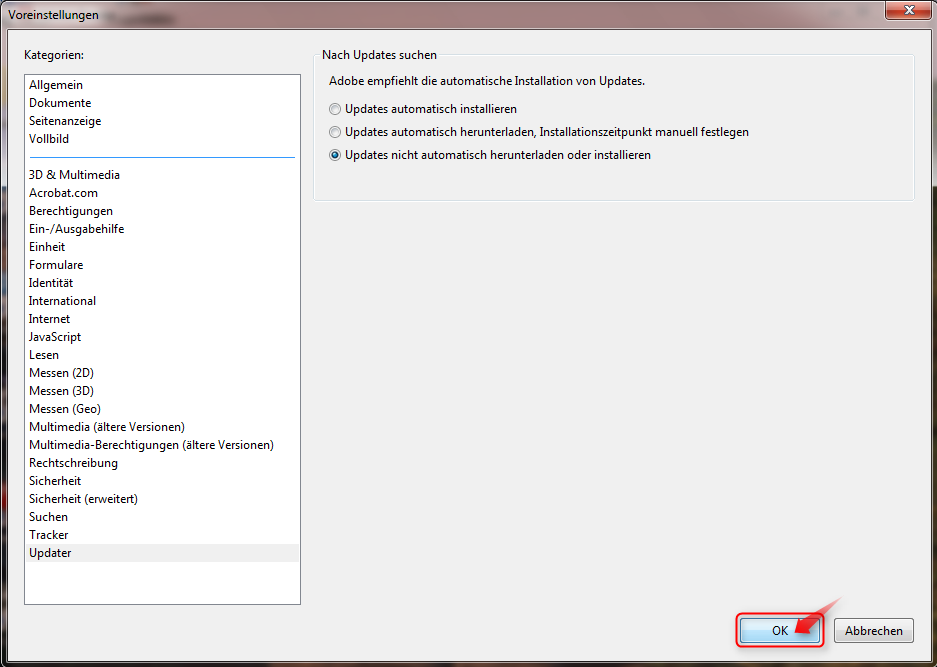Image resolution: width=937 pixels, height=667 pixels.
Task: Select Ein-/Ausgabehilfe category
Action: (76, 228)
